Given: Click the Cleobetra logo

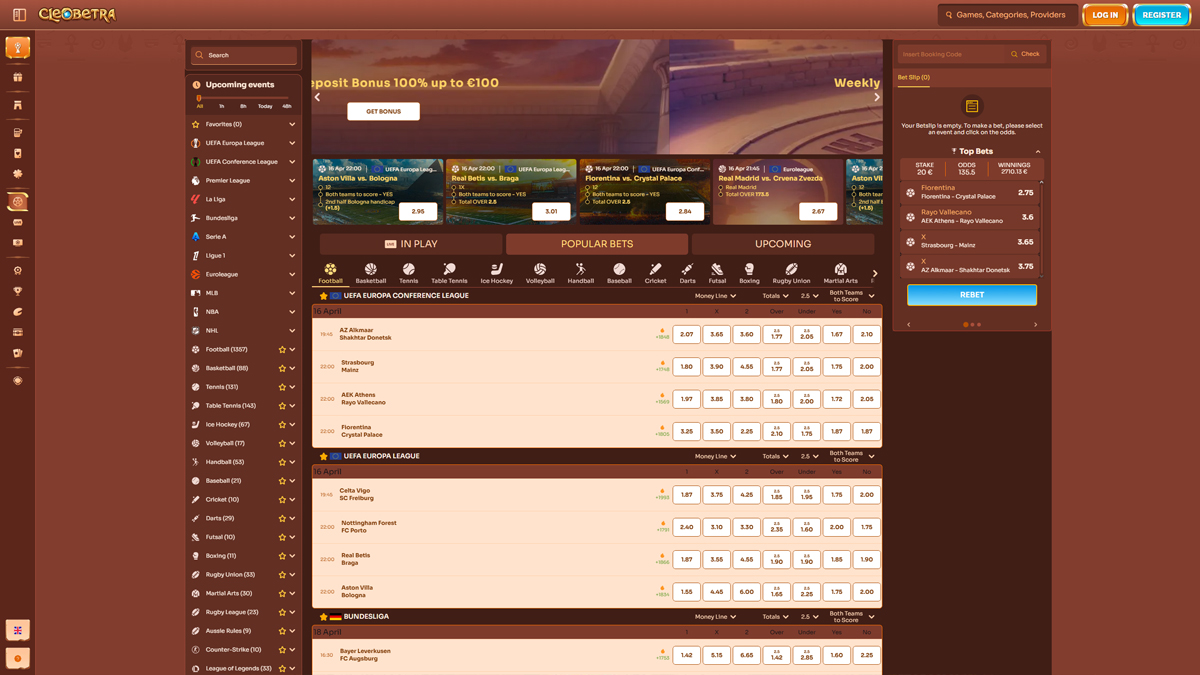Looking at the screenshot, I should (77, 15).
